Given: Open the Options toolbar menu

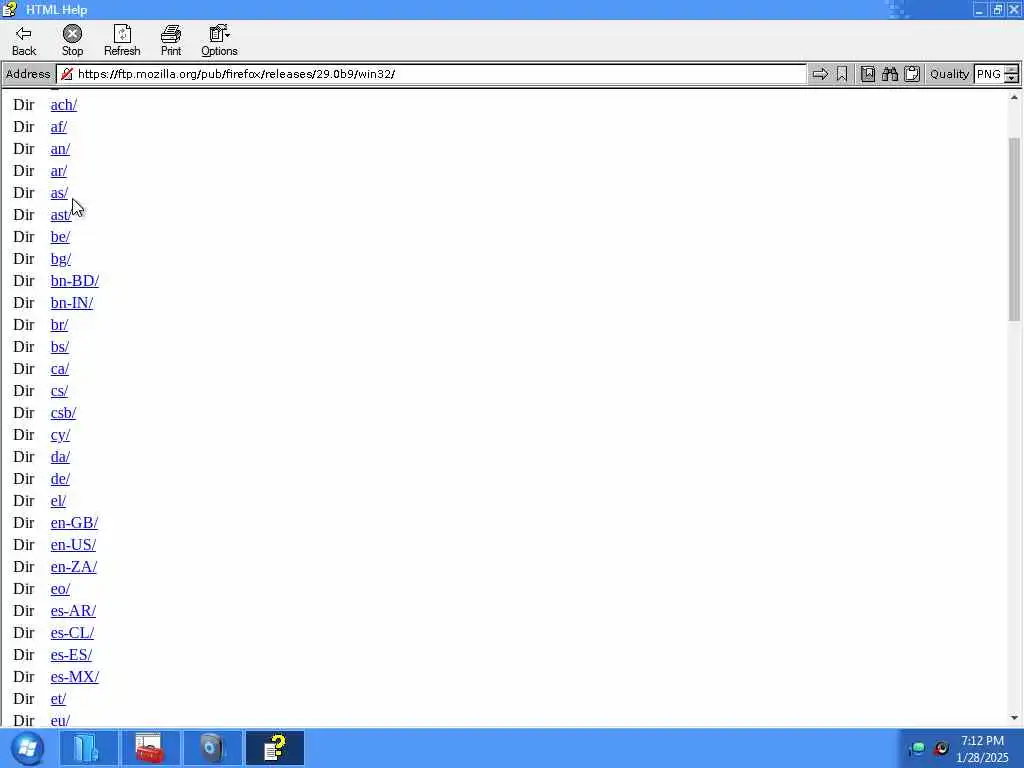Looking at the screenshot, I should (x=219, y=40).
